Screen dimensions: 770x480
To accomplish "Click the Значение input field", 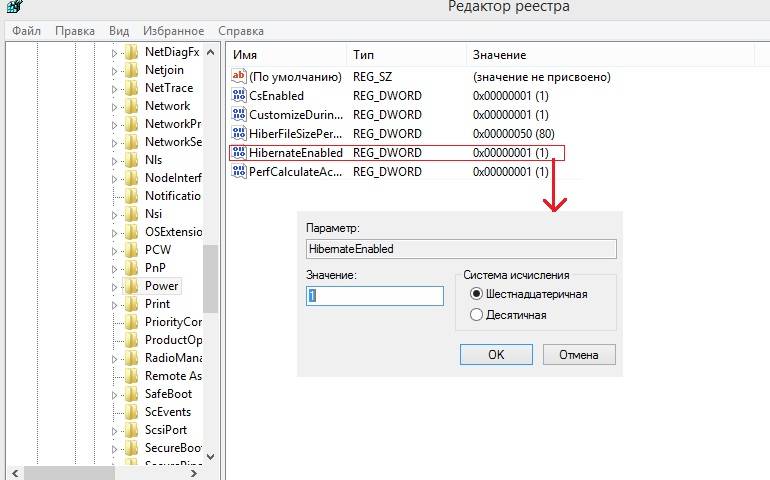I will click(x=375, y=296).
